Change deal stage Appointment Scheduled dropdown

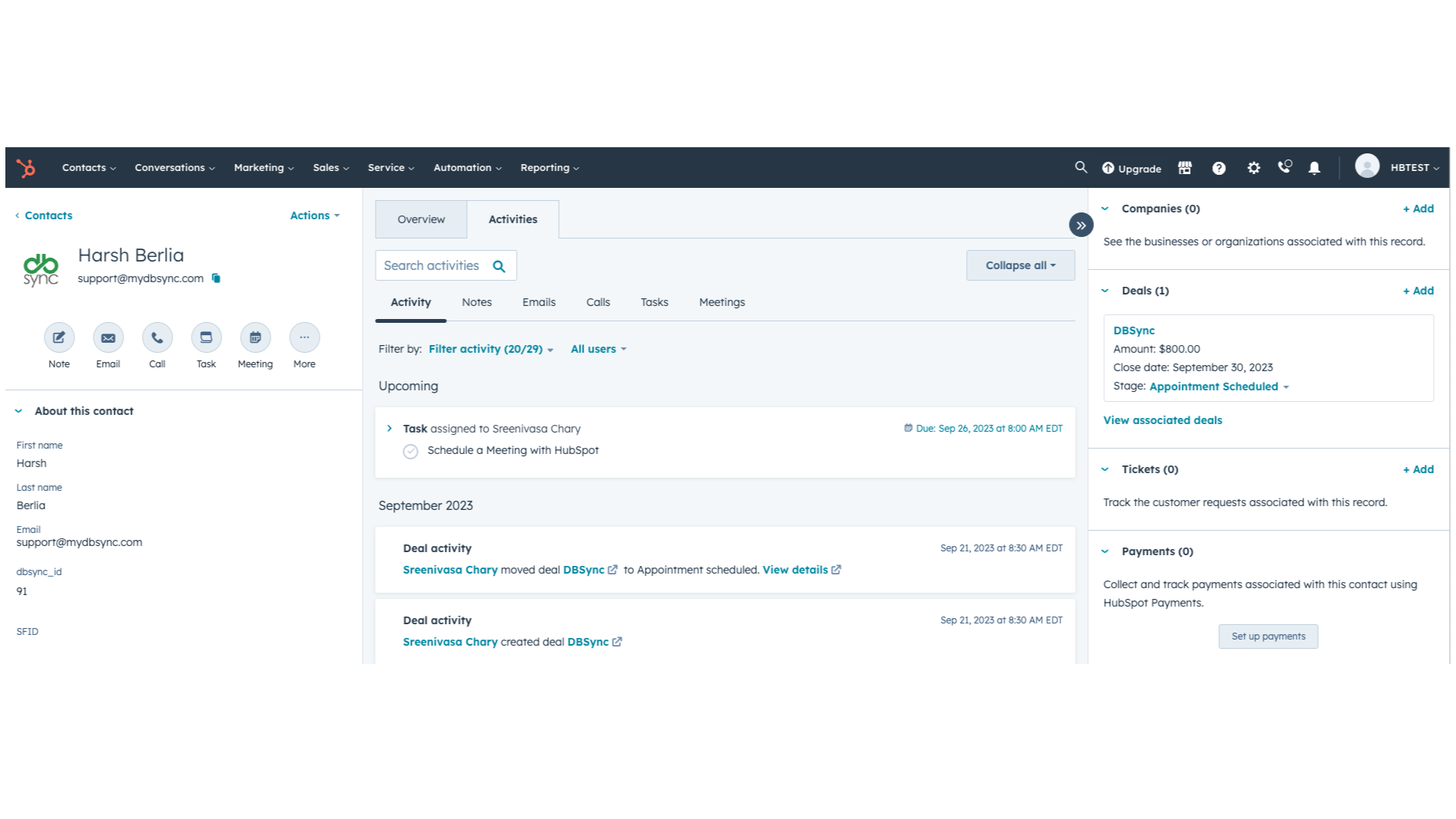click(x=1219, y=386)
